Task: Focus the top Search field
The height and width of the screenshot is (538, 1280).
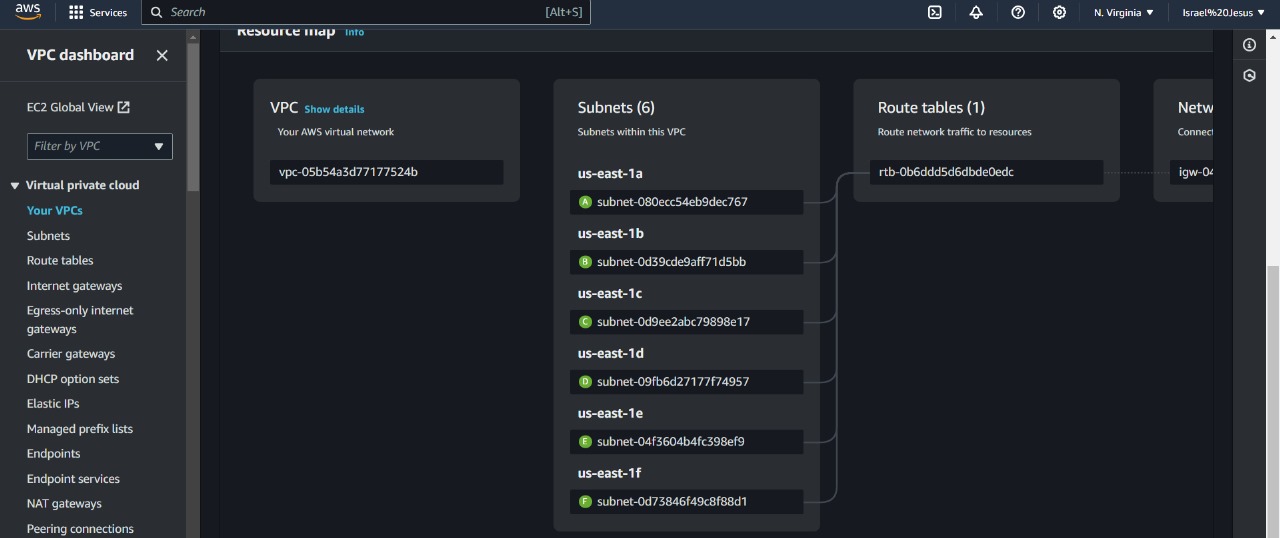Action: [x=366, y=12]
